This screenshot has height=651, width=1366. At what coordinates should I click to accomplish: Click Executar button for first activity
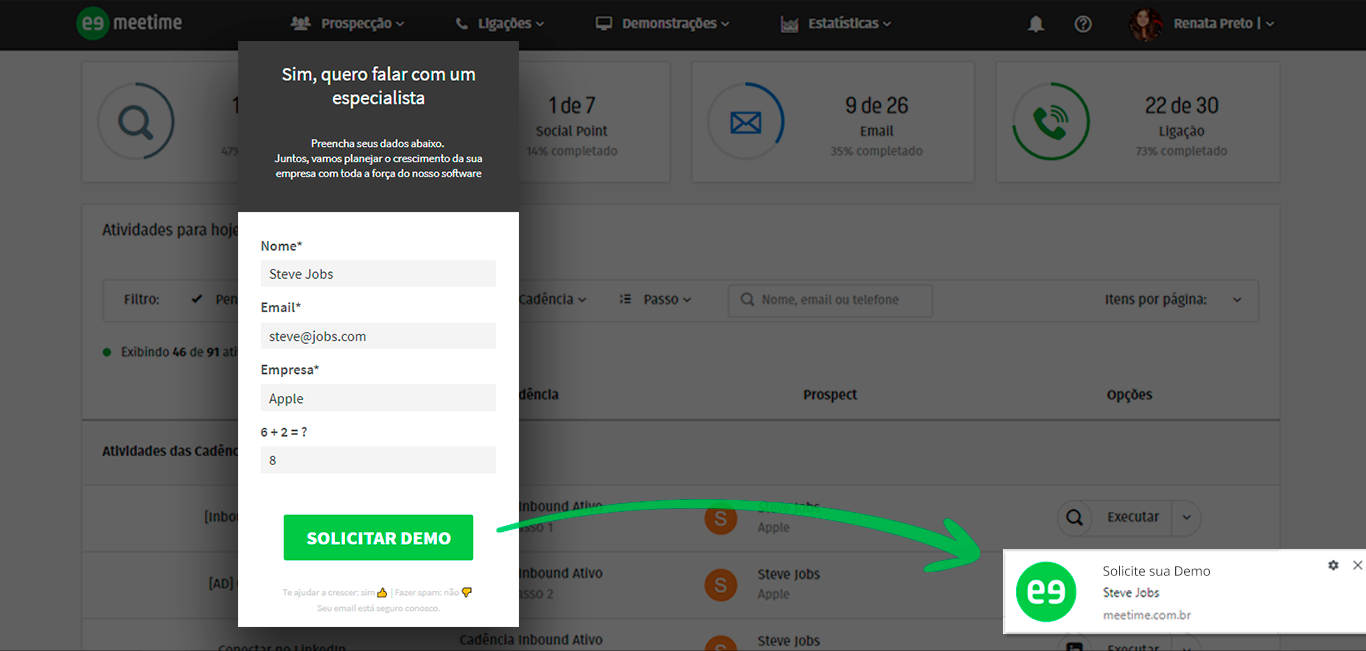point(1132,517)
